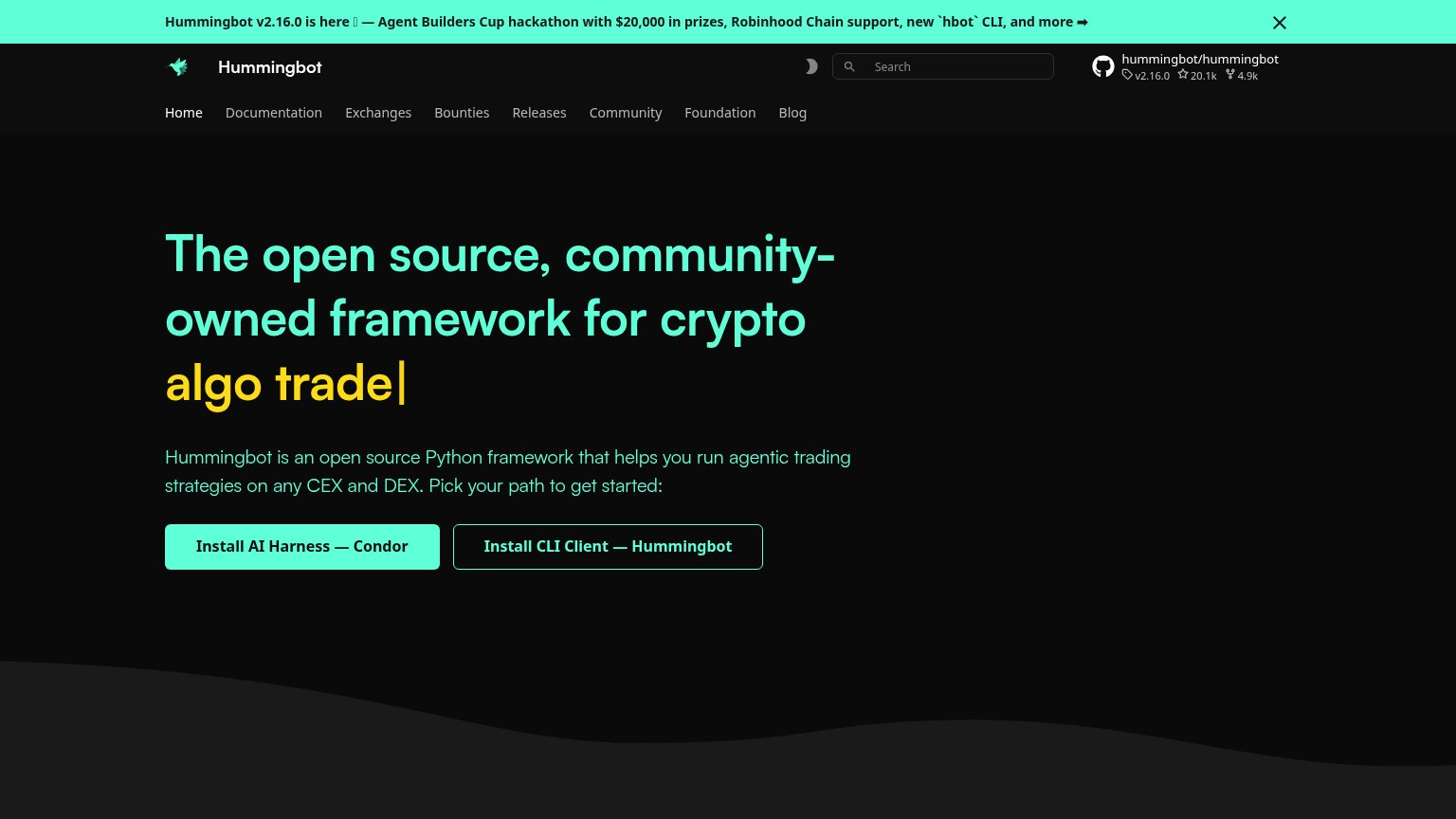Screen dimensions: 1456x819
Task: Open the hummingbot/hummingbot repository link
Action: click(1200, 59)
